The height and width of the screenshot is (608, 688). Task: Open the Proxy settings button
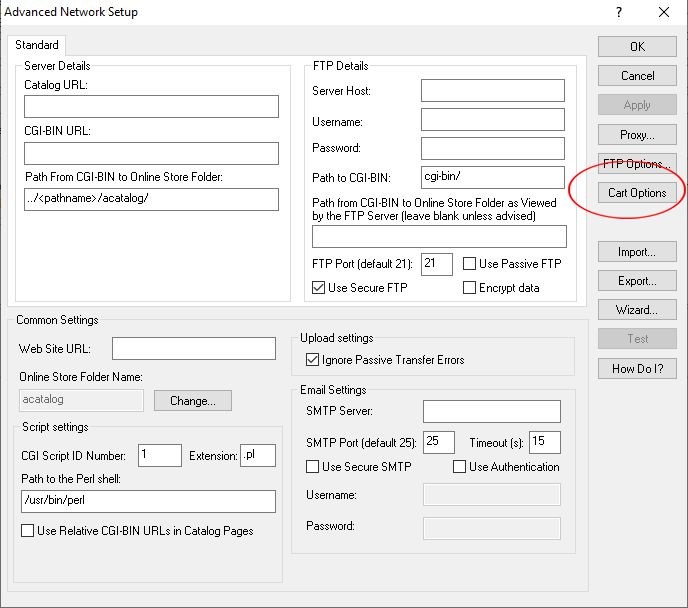click(x=637, y=134)
